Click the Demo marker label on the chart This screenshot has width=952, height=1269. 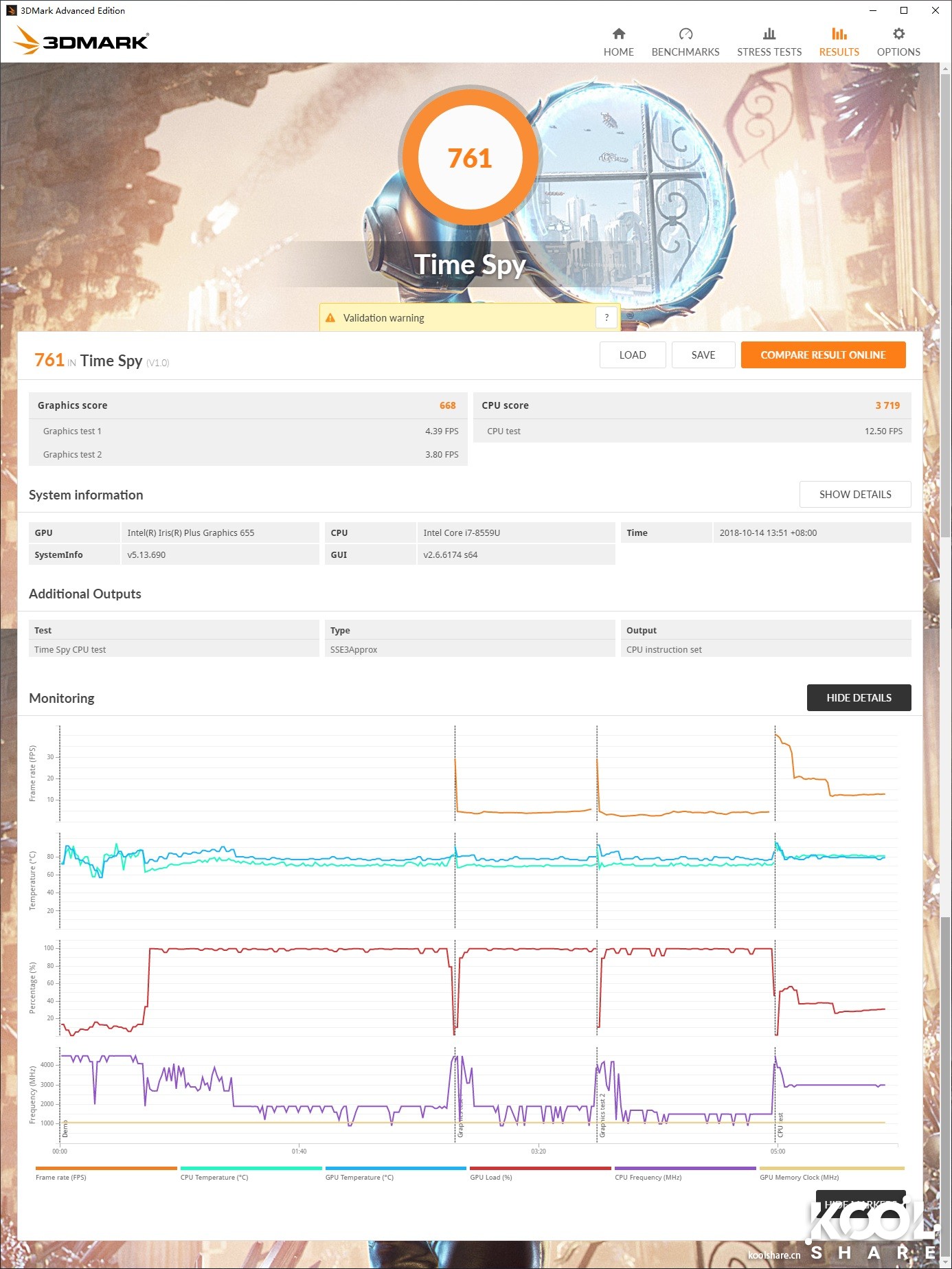[x=65, y=1127]
